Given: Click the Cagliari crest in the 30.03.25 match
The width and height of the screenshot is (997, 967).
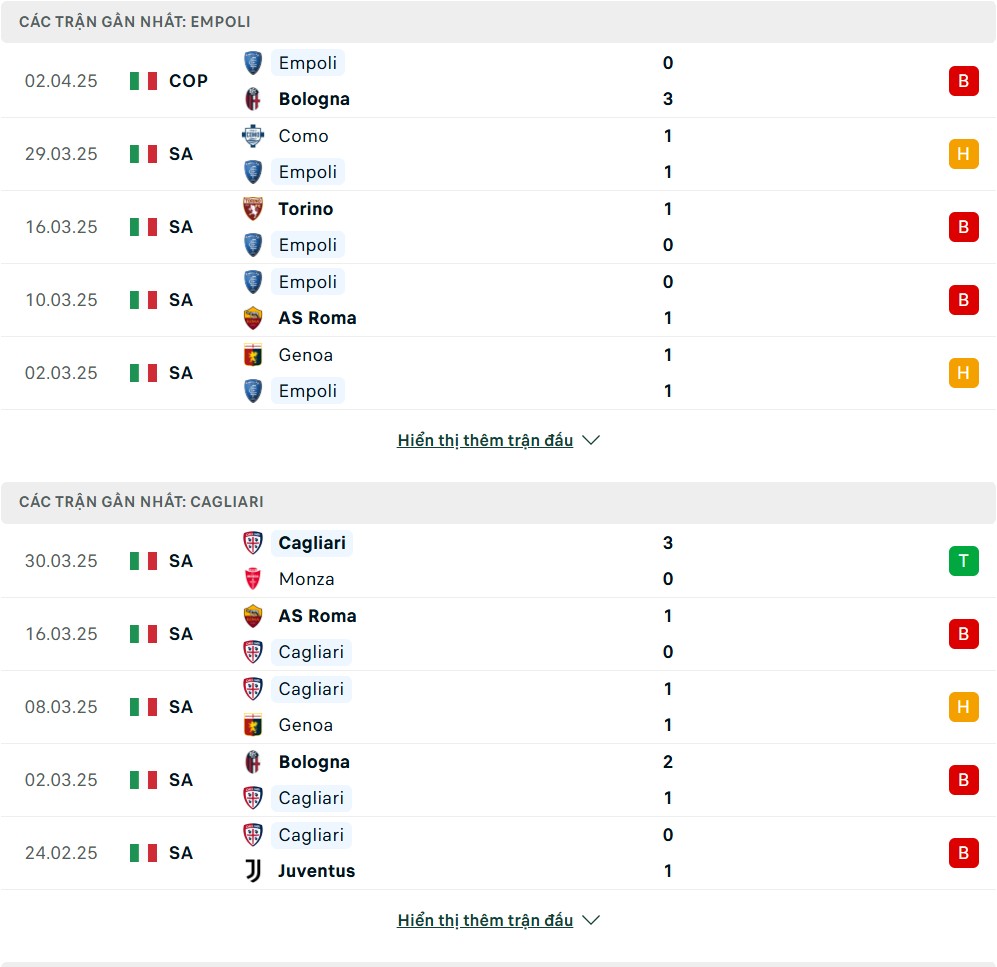Looking at the screenshot, I should click(252, 543).
